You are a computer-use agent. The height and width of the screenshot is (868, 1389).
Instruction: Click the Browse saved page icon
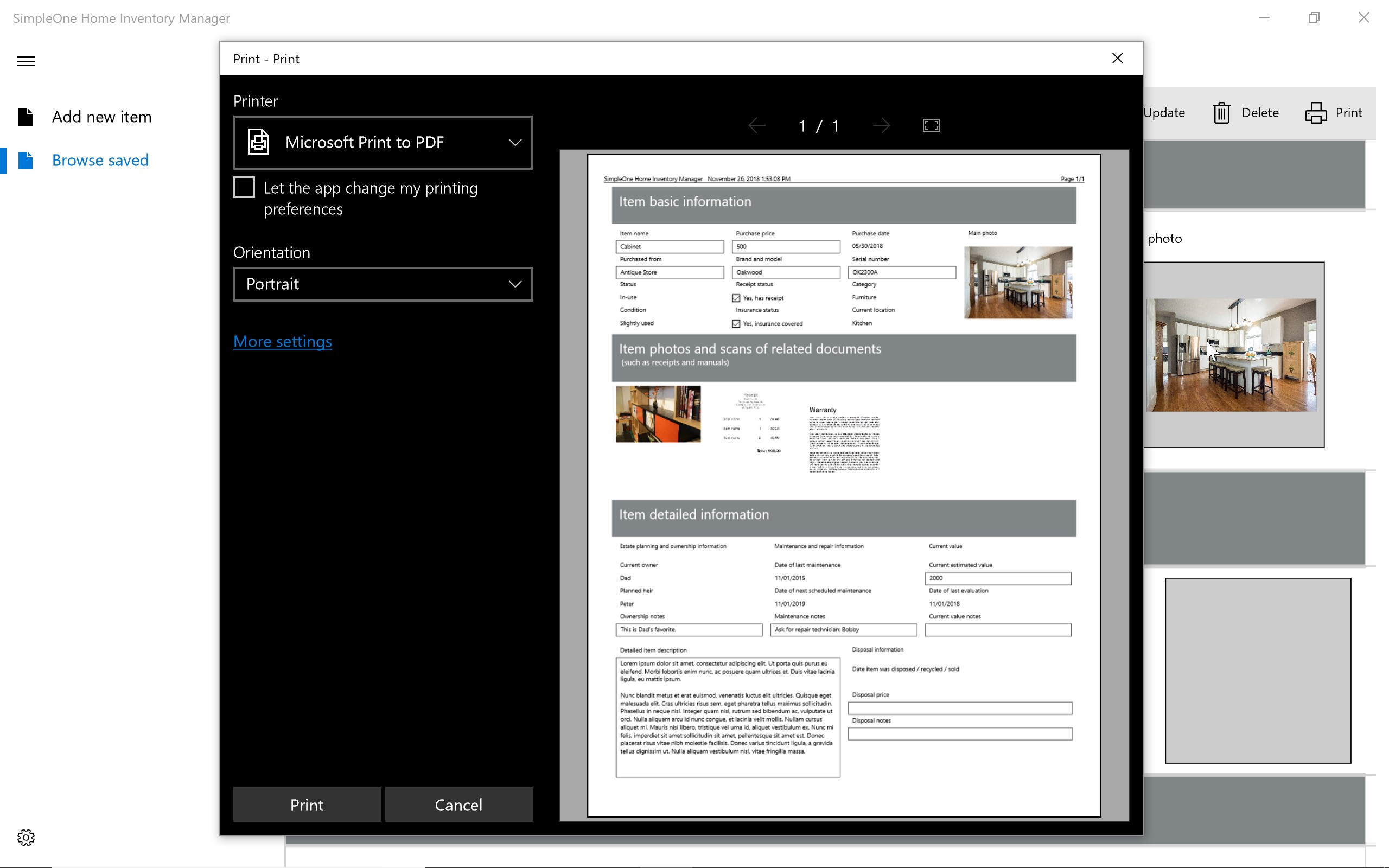26,160
